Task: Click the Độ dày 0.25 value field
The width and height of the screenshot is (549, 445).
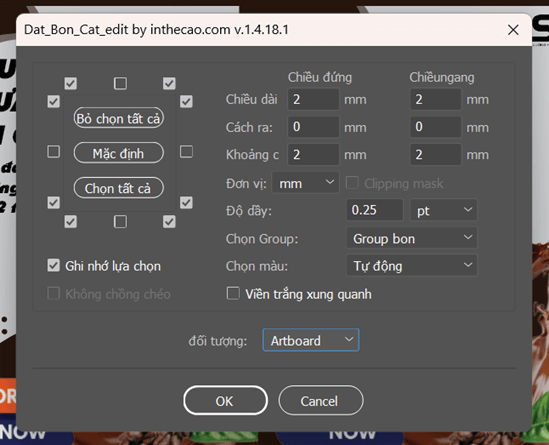Action: pyautogui.click(x=375, y=210)
